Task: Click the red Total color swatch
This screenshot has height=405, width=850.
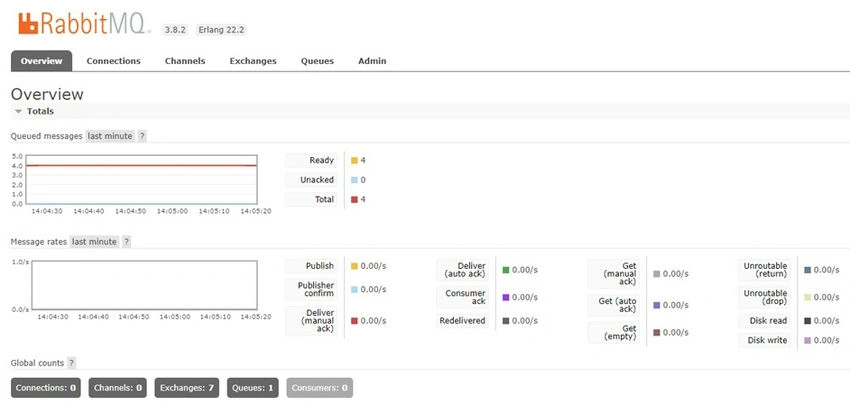Action: (x=355, y=200)
